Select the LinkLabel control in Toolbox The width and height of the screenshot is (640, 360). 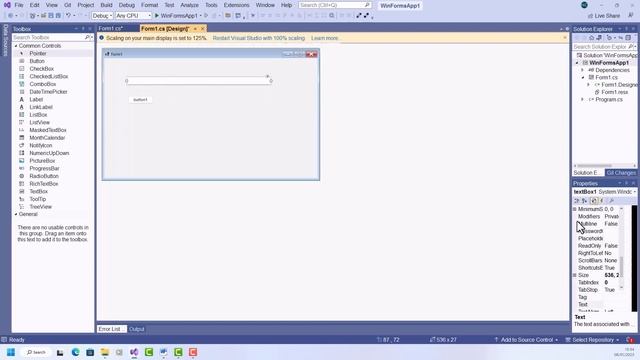point(41,107)
